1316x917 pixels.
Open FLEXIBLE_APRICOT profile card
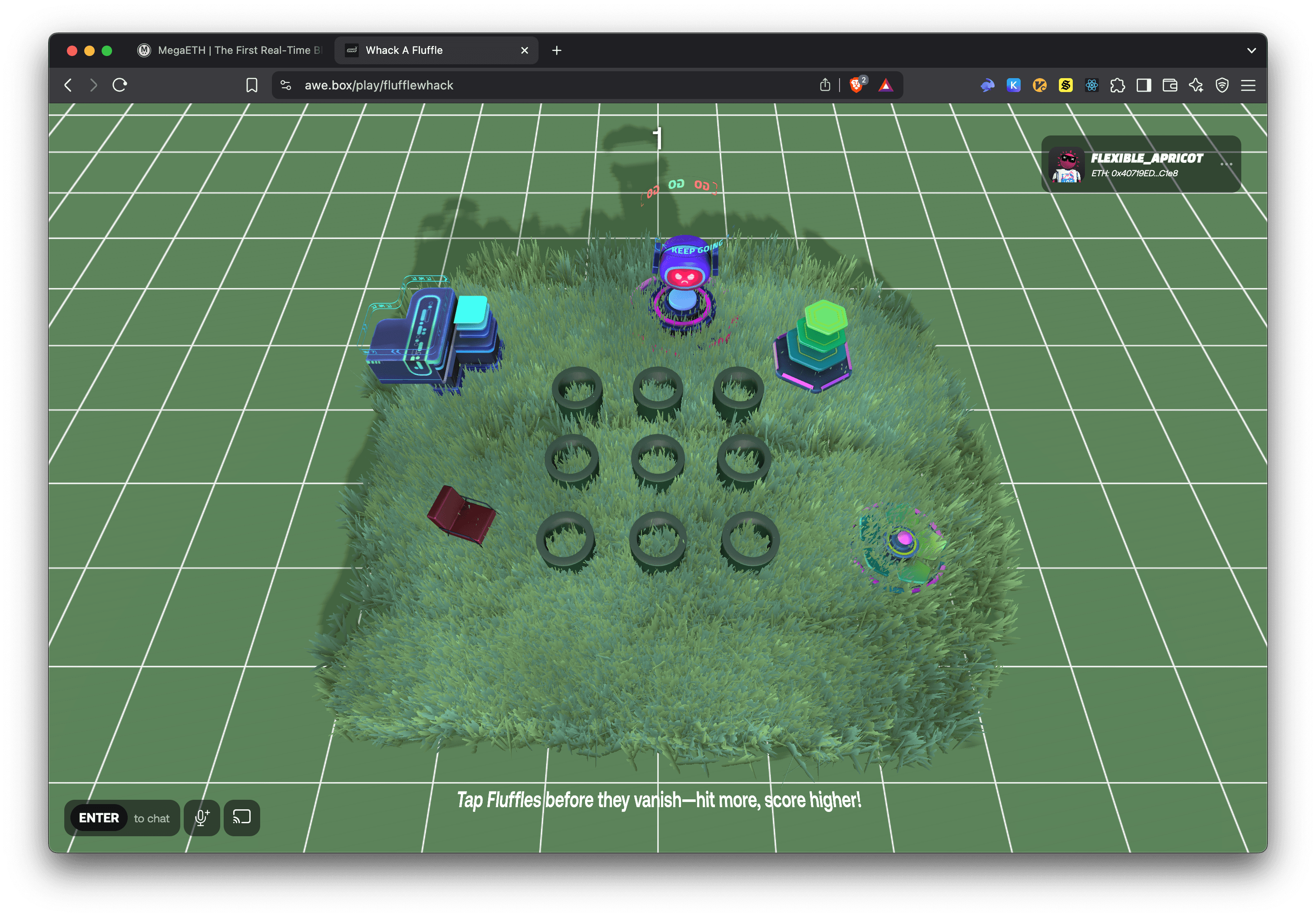click(x=1141, y=164)
